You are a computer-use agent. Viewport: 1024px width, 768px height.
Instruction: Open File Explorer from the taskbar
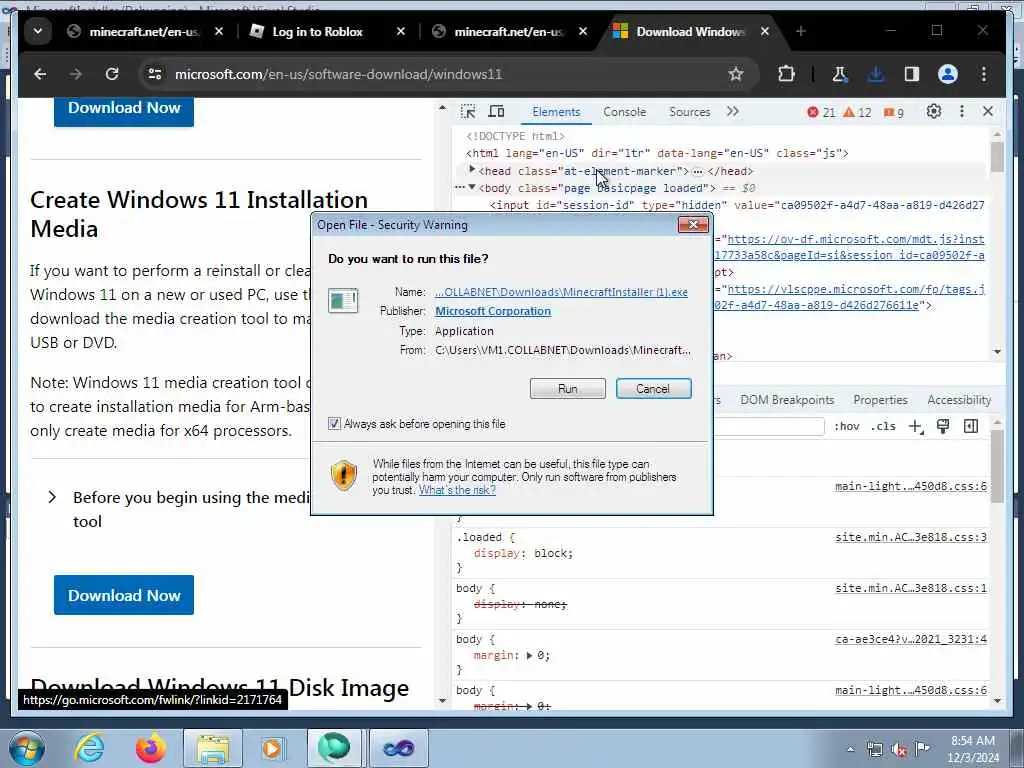pyautogui.click(x=213, y=748)
